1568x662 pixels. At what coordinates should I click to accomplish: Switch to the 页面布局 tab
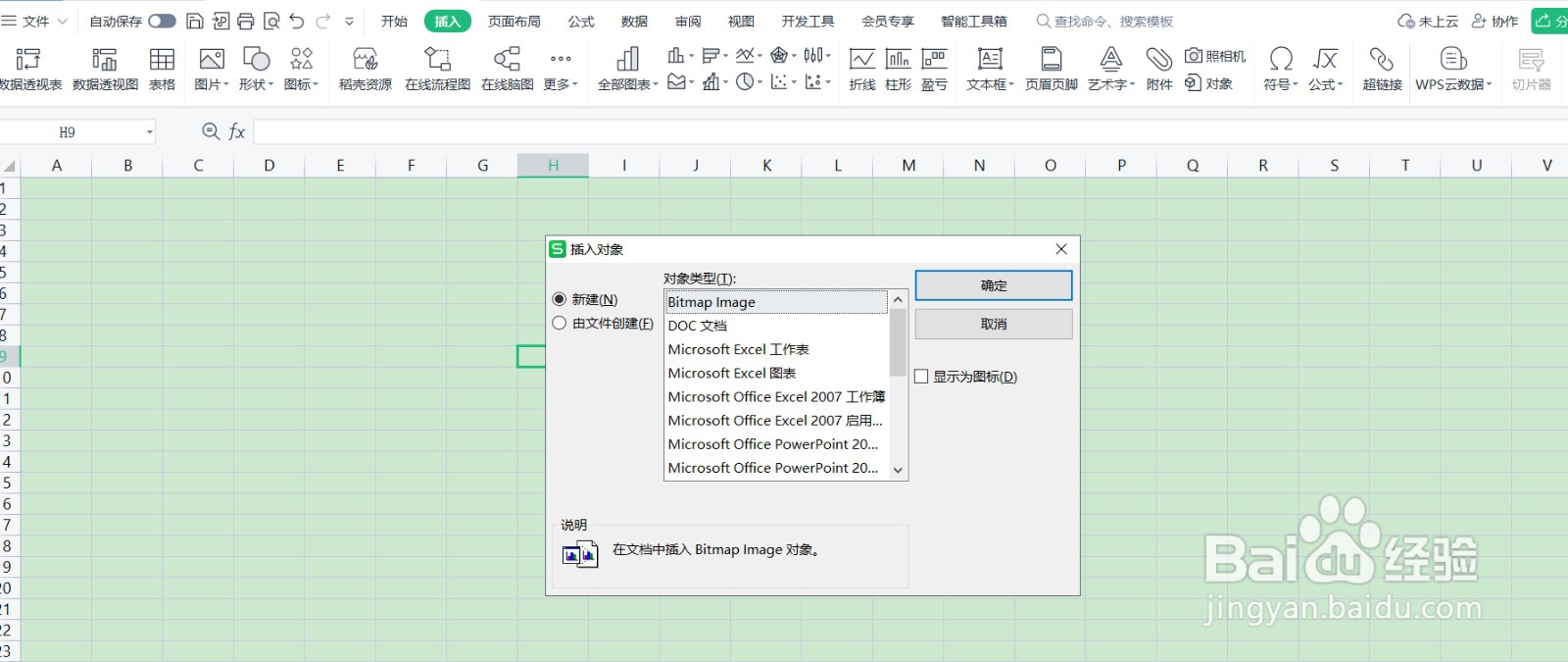(x=514, y=21)
